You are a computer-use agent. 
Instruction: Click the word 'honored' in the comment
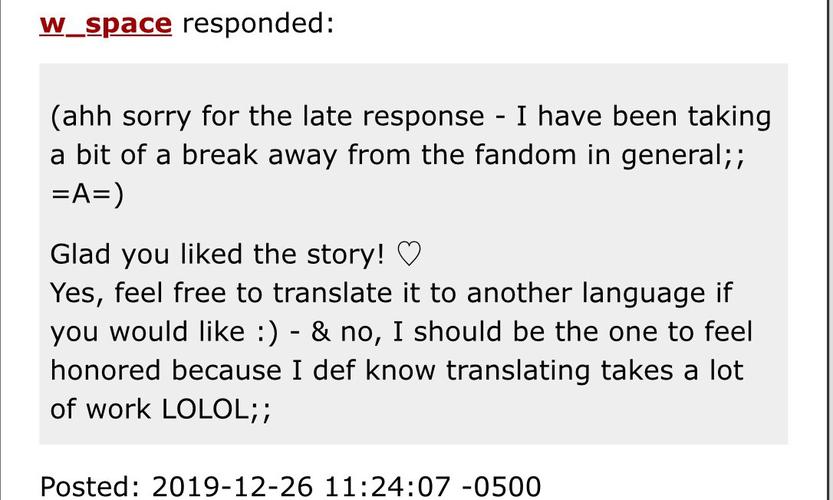click(x=105, y=370)
